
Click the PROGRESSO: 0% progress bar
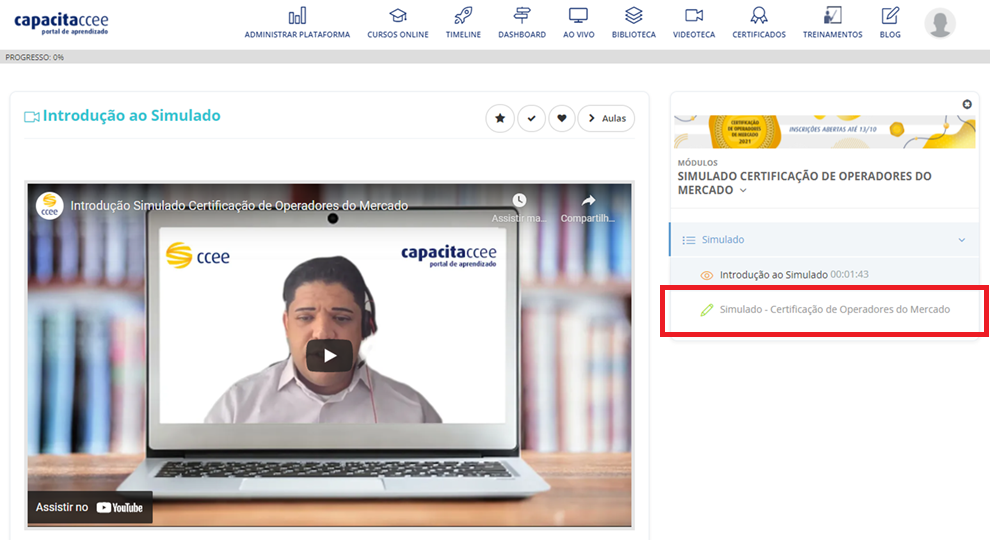click(495, 57)
